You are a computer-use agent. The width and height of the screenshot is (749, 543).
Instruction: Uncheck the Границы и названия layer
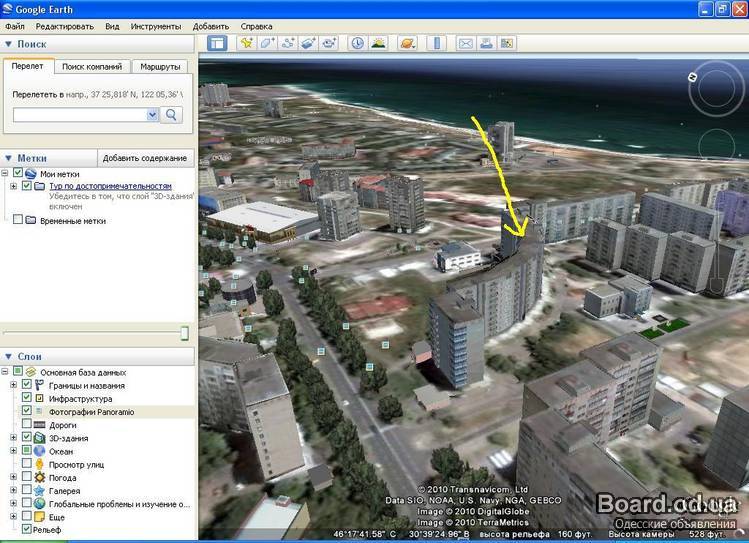click(27, 384)
